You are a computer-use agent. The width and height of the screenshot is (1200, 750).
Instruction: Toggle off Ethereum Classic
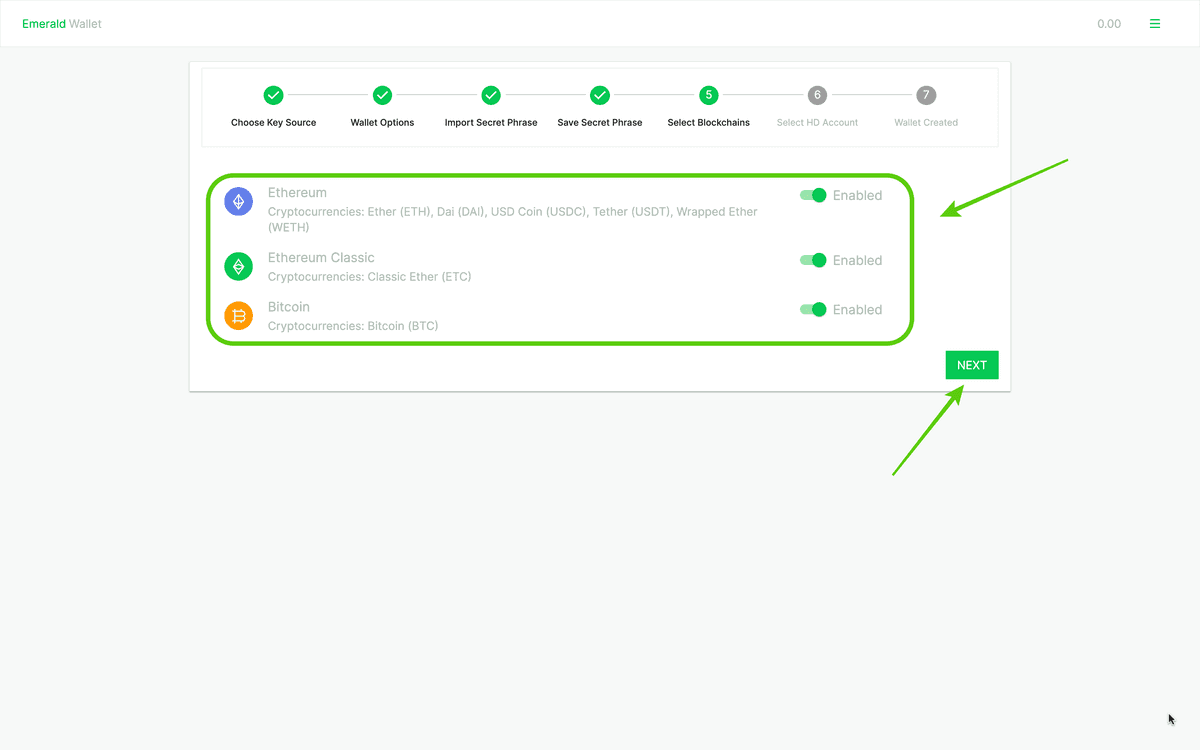click(x=812, y=260)
